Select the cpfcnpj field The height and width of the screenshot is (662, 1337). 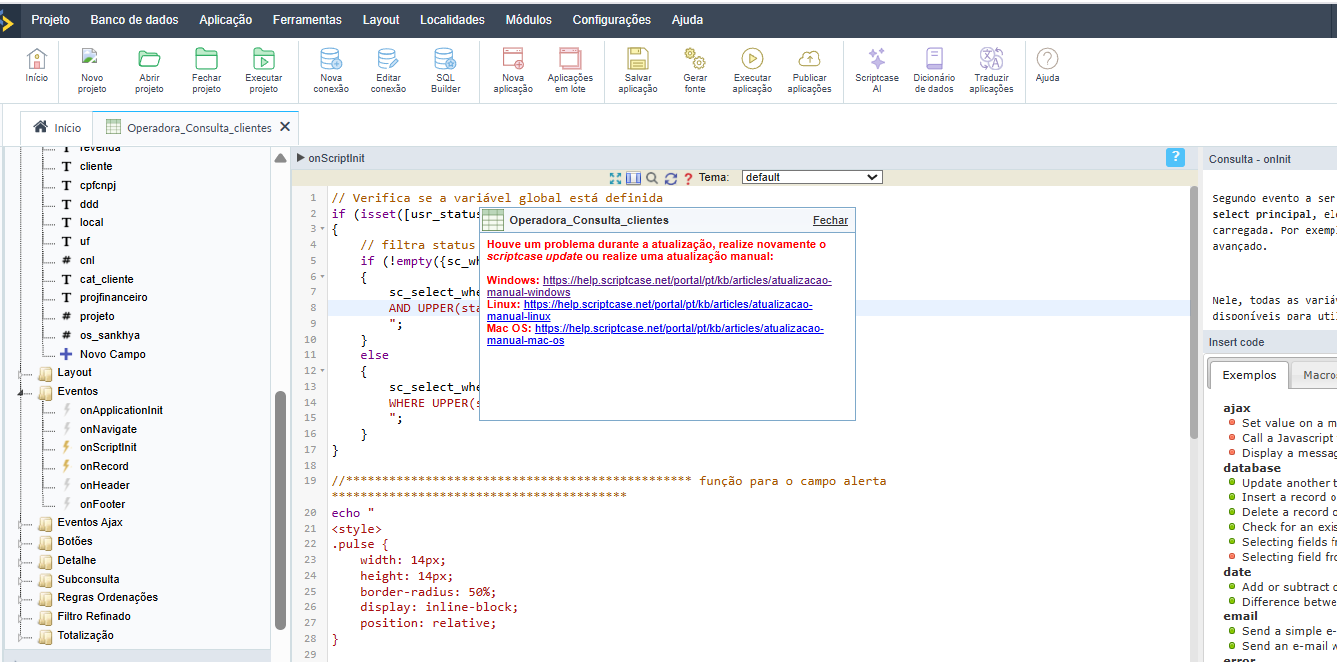(98, 185)
